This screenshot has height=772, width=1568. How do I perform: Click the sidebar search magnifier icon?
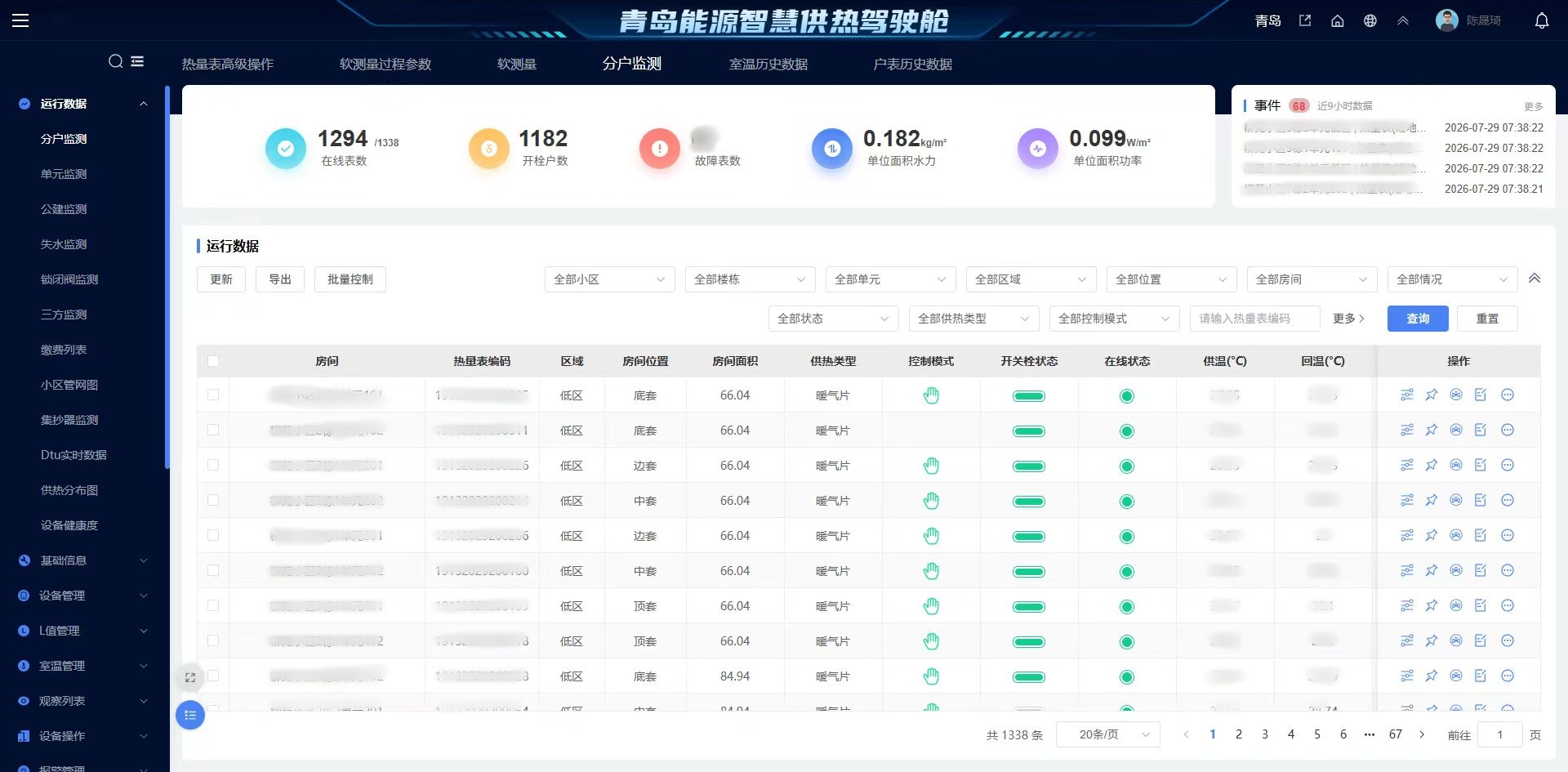[x=116, y=61]
